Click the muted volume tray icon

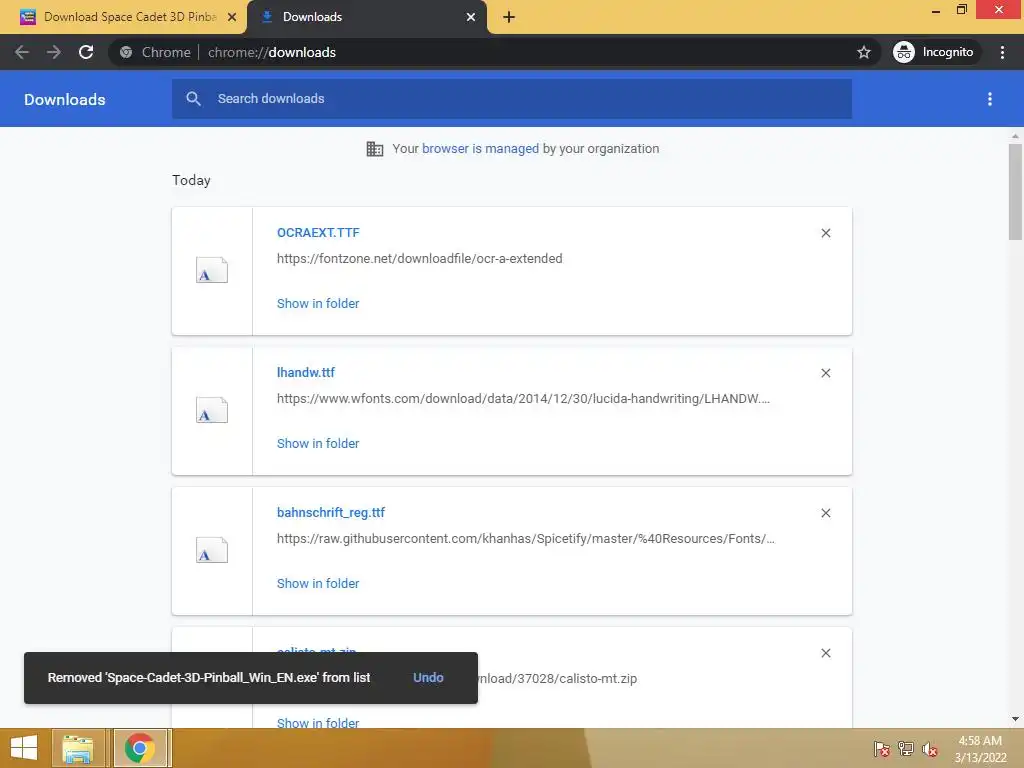(930, 749)
